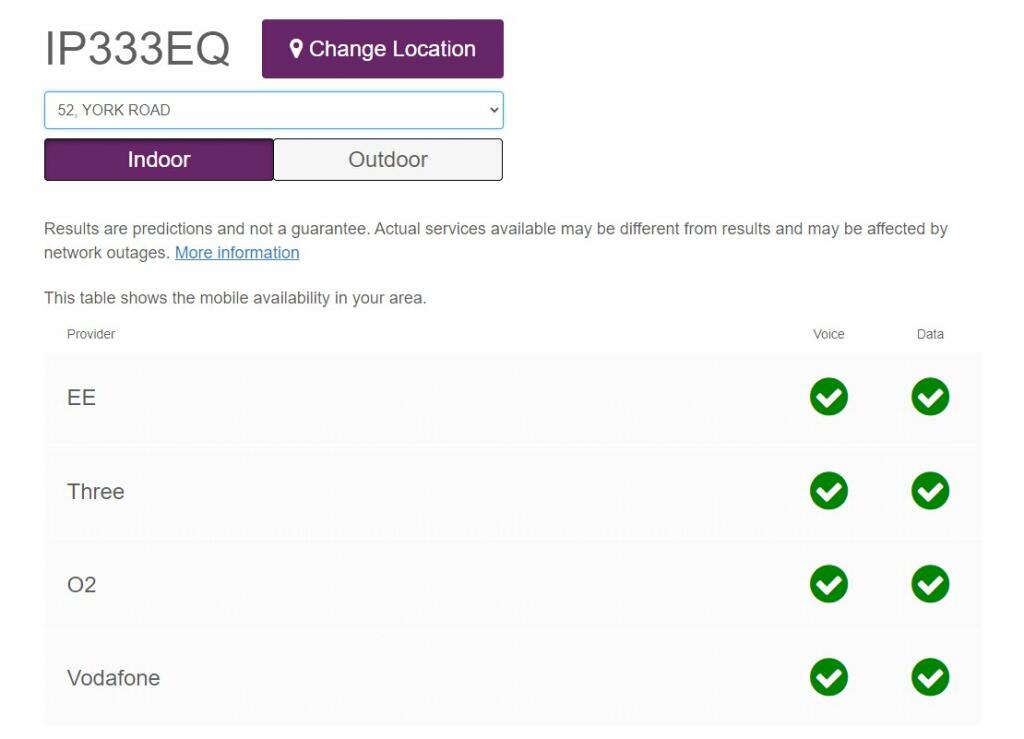The width and height of the screenshot is (1024, 739).
Task: Click Vodafone data availability checkmark
Action: coord(930,678)
